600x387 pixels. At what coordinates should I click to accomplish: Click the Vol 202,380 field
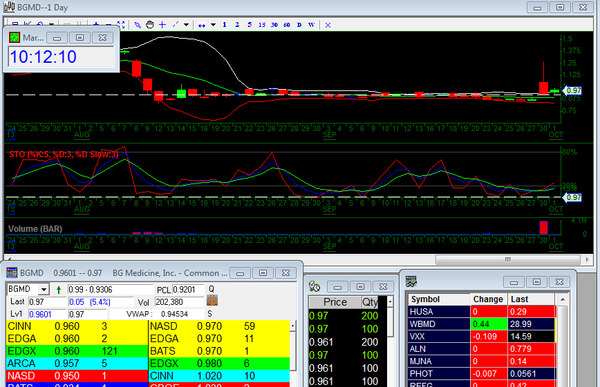[x=179, y=302]
